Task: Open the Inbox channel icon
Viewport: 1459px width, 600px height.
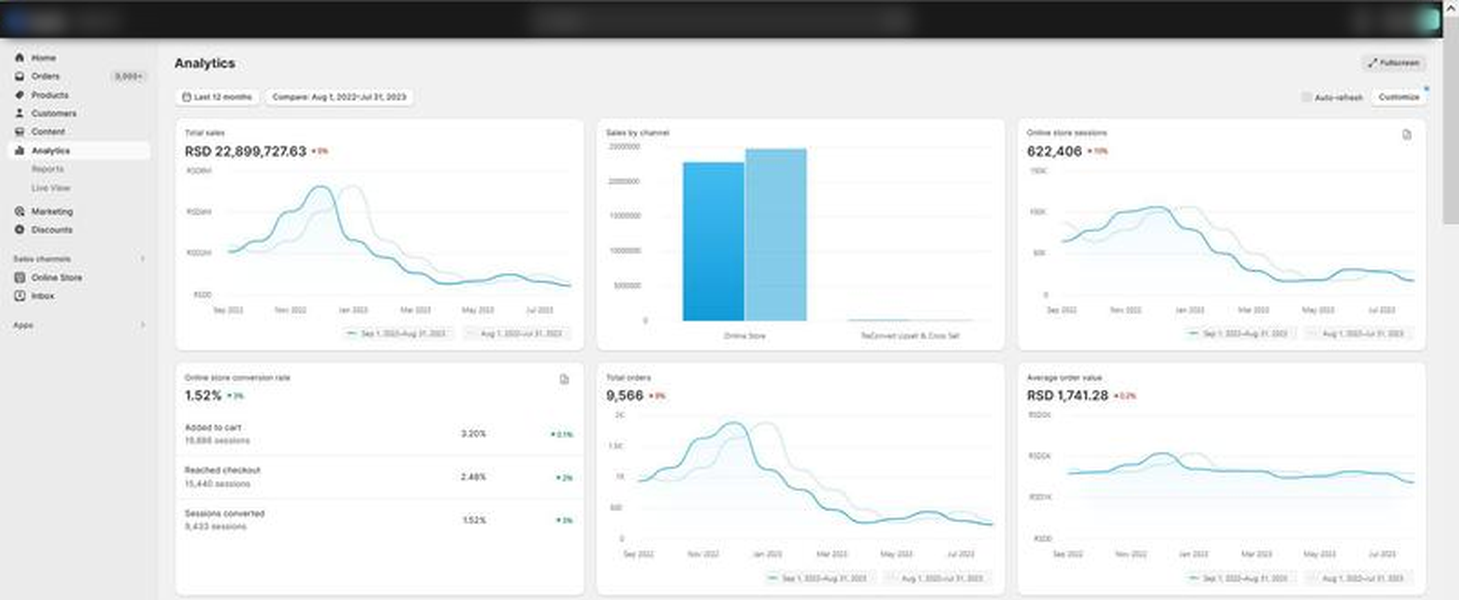Action: coord(19,296)
